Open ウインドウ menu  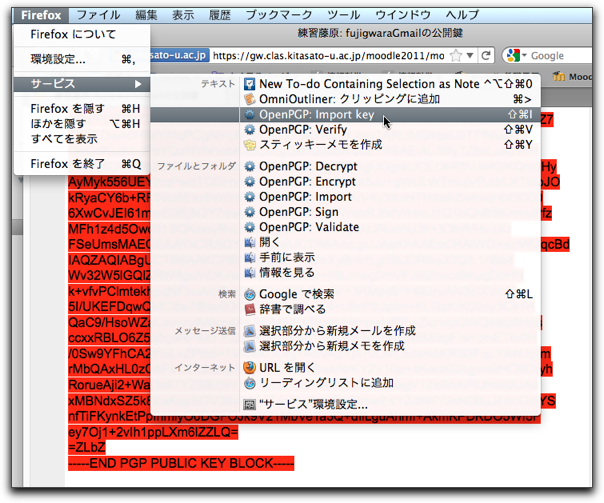403,15
